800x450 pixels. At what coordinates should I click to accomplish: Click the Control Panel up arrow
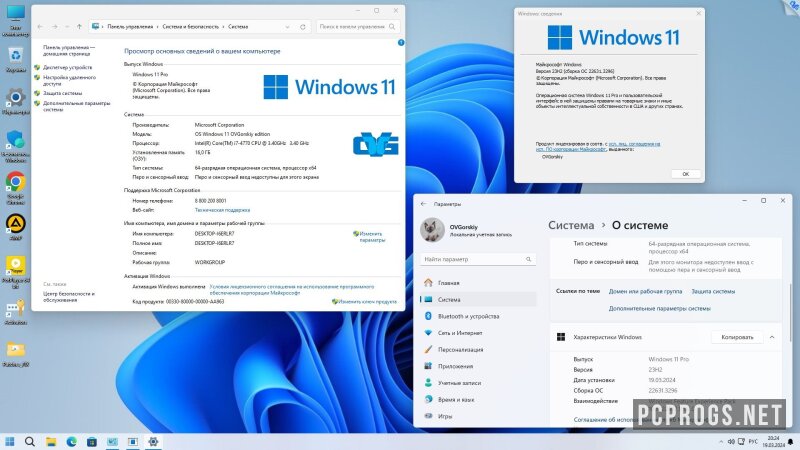[79, 27]
